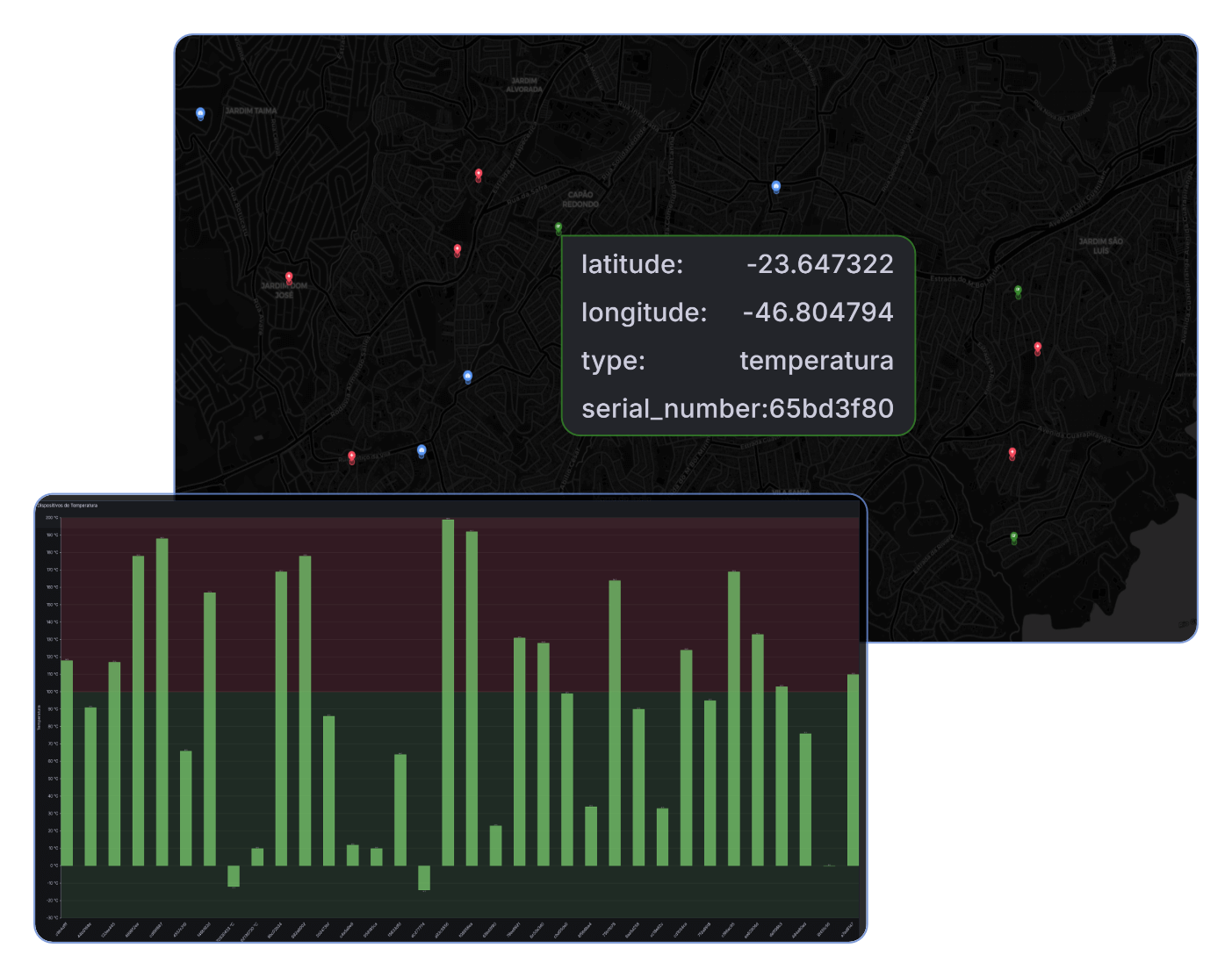Click the red pin just above the chart panel
1232x977 pixels.
point(352,457)
